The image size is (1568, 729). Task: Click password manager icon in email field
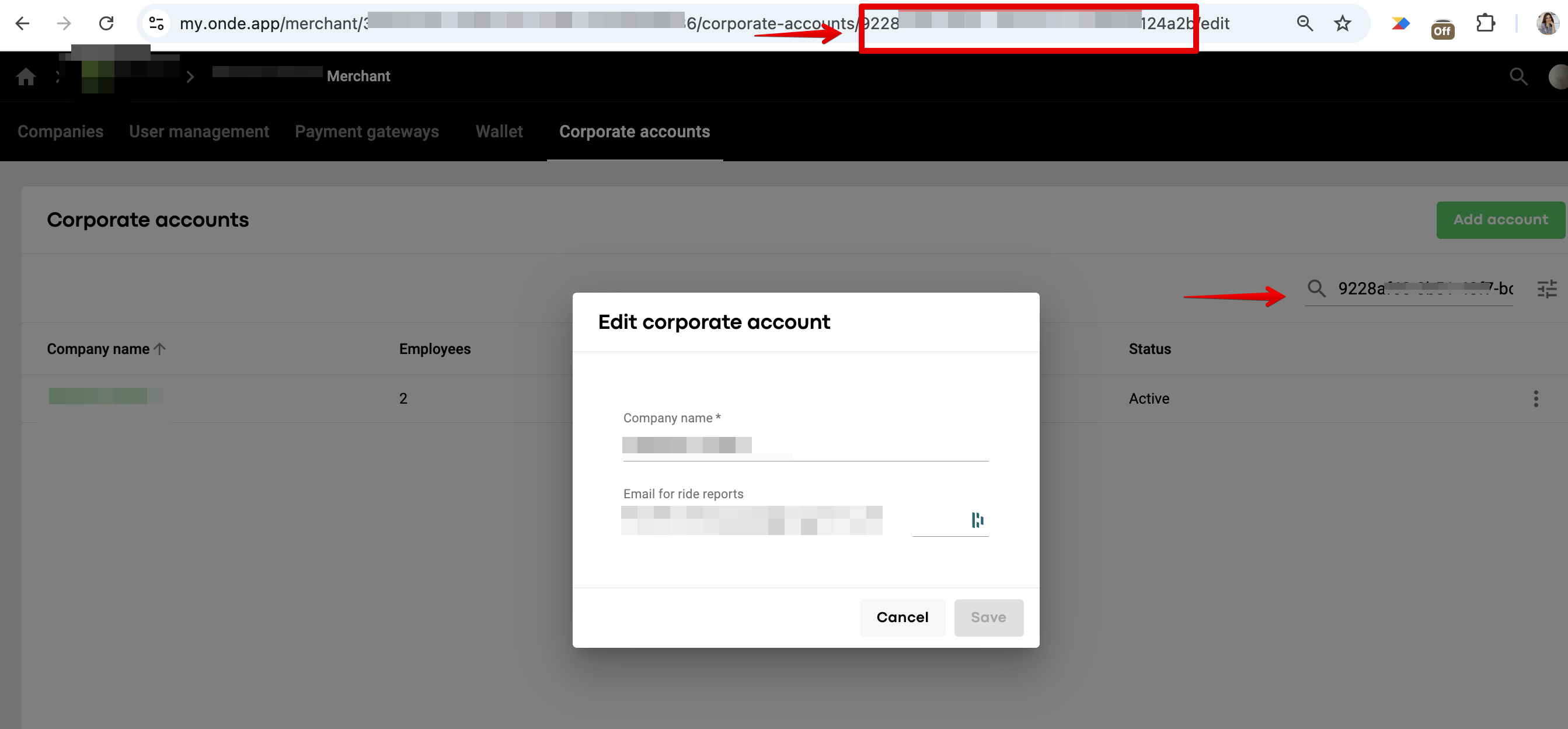(978, 520)
